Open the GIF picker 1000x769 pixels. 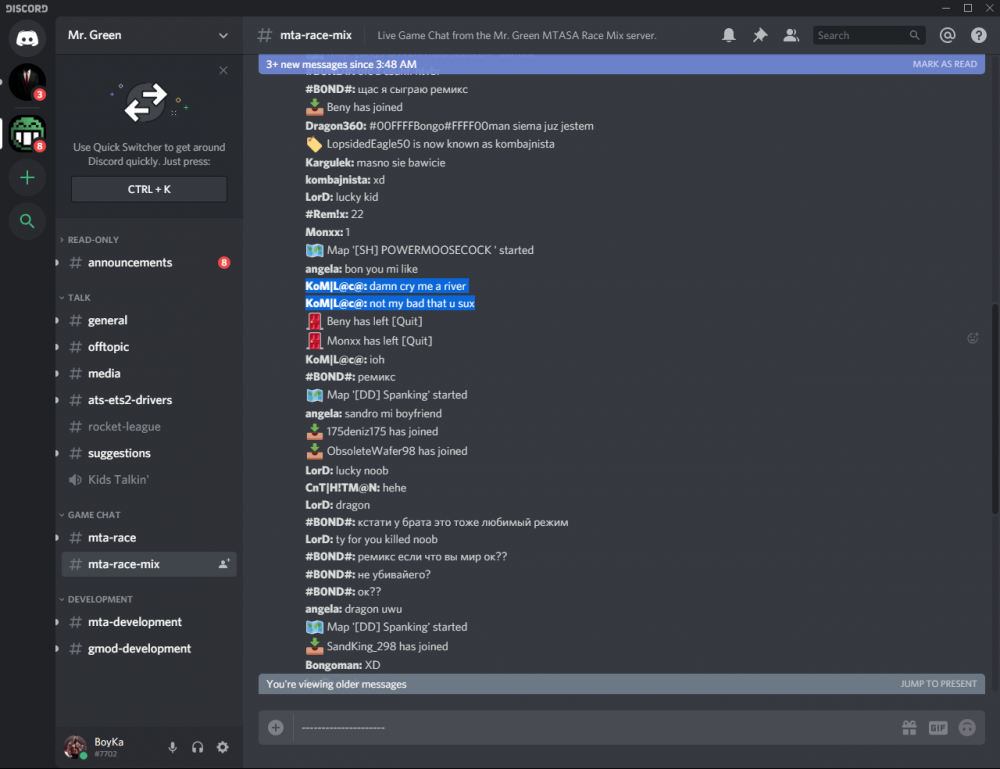[938, 728]
